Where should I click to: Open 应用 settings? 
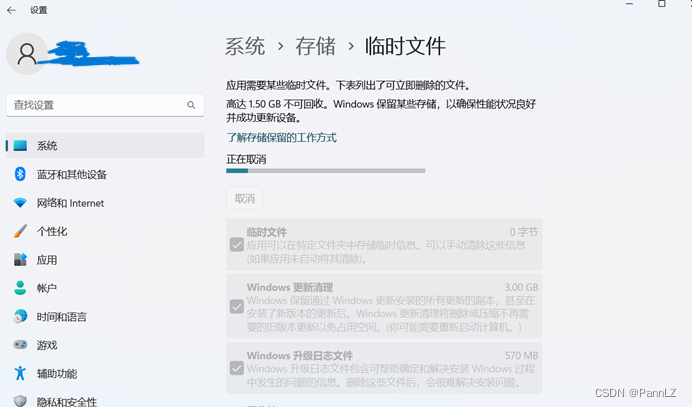pos(105,260)
